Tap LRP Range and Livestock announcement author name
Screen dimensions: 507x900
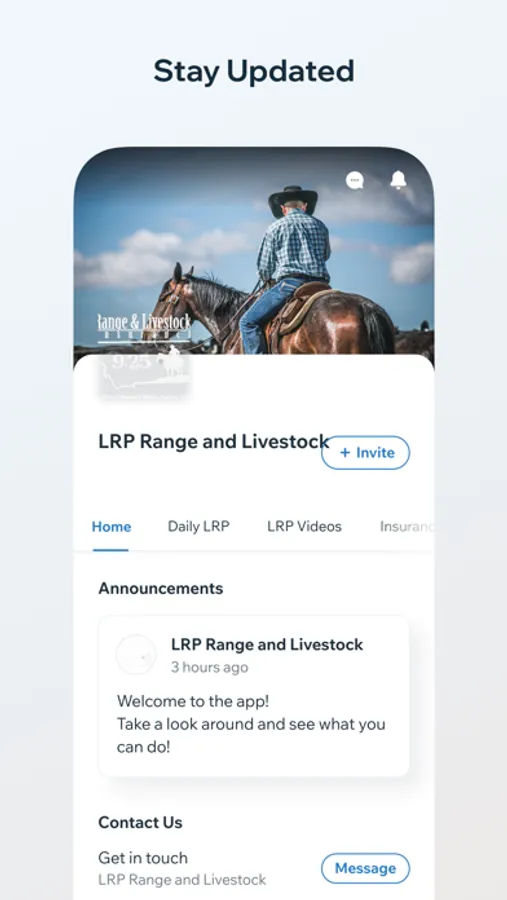pyautogui.click(x=267, y=645)
